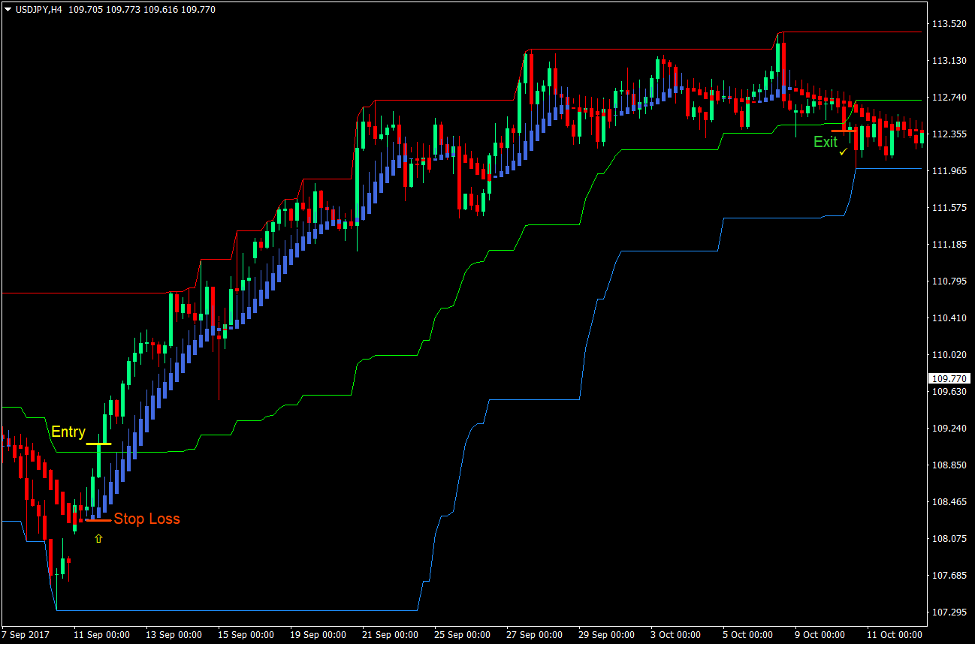Select the orange Stop Loss label
Image resolution: width=977 pixels, height=645 pixels.
click(x=147, y=519)
